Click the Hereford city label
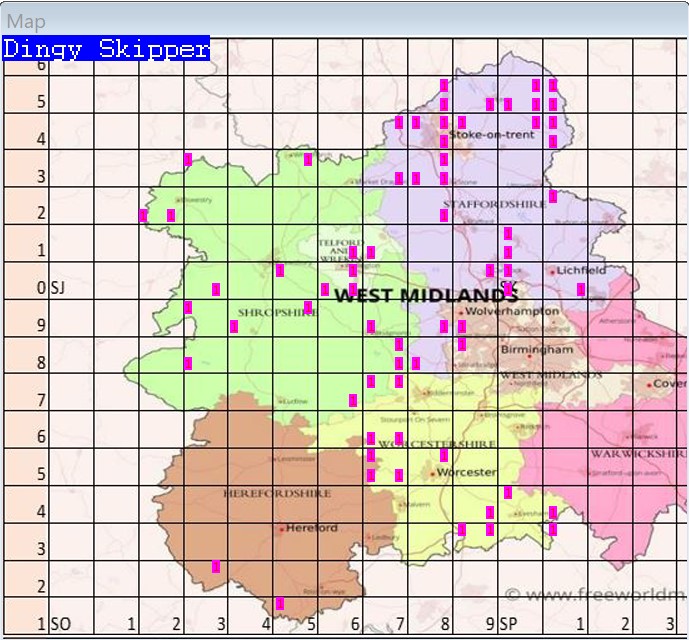 312,528
